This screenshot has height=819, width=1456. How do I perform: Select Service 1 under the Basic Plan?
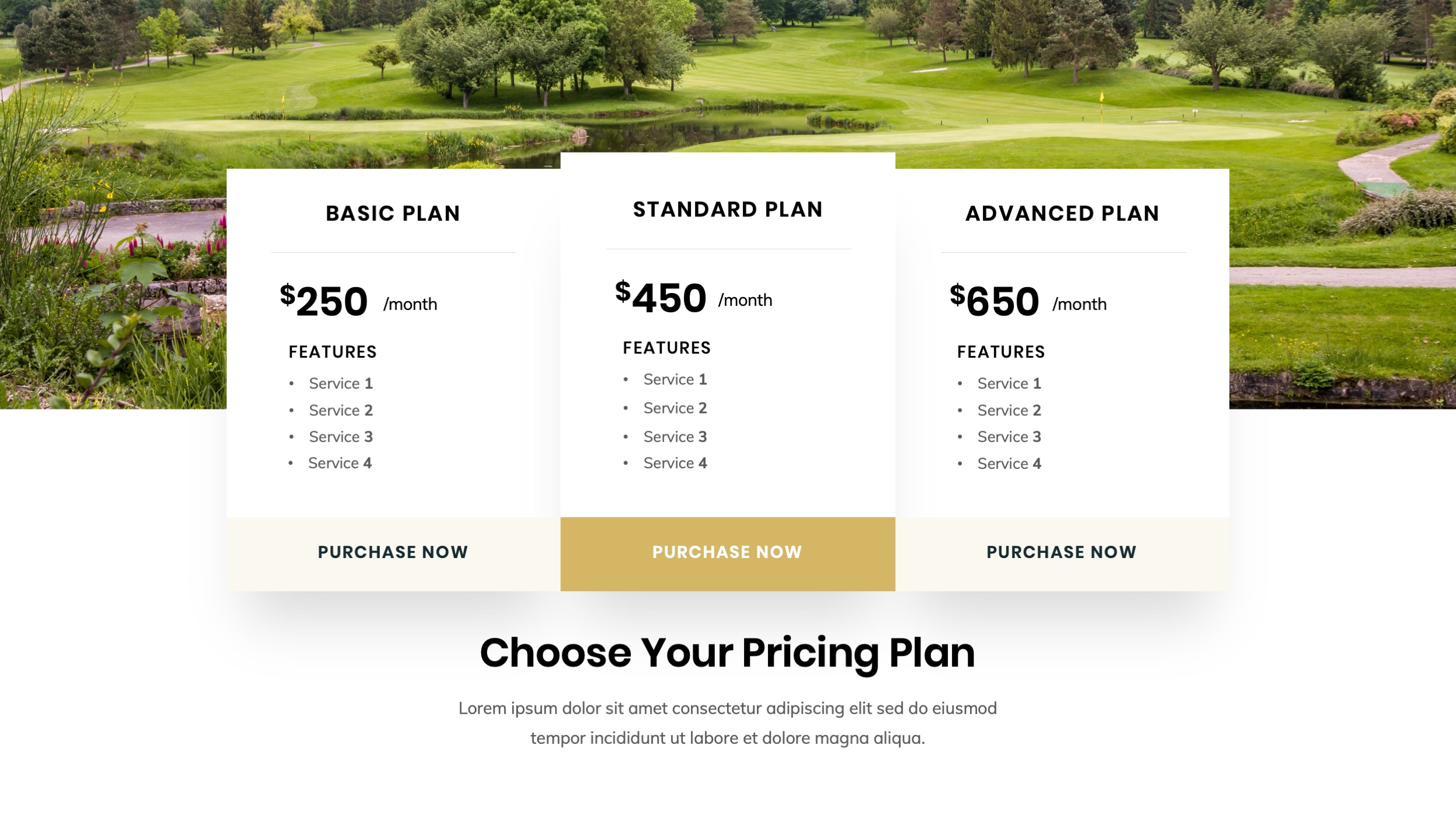tap(341, 383)
